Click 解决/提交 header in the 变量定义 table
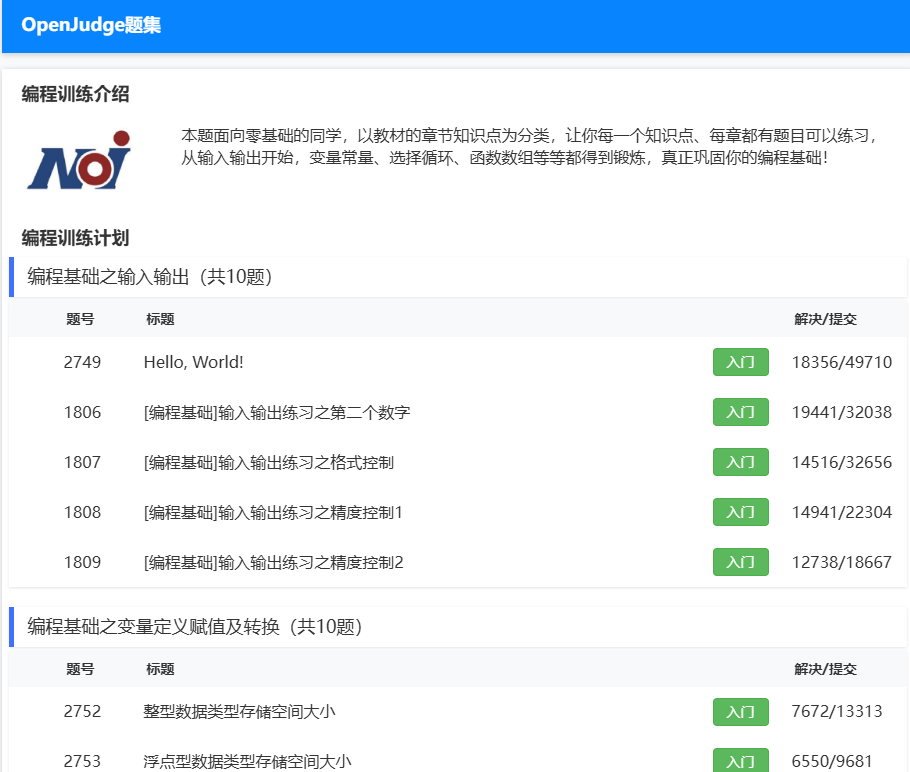 [825, 669]
